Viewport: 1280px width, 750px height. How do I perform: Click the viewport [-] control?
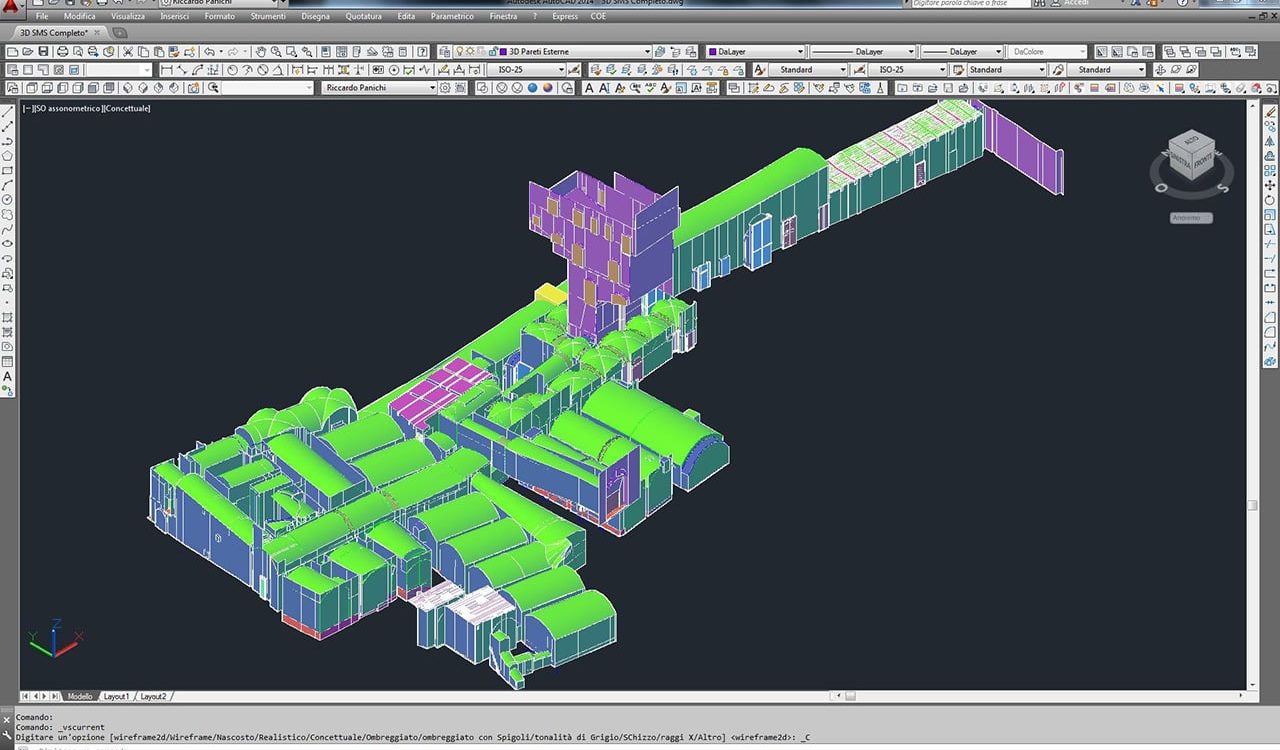27,108
